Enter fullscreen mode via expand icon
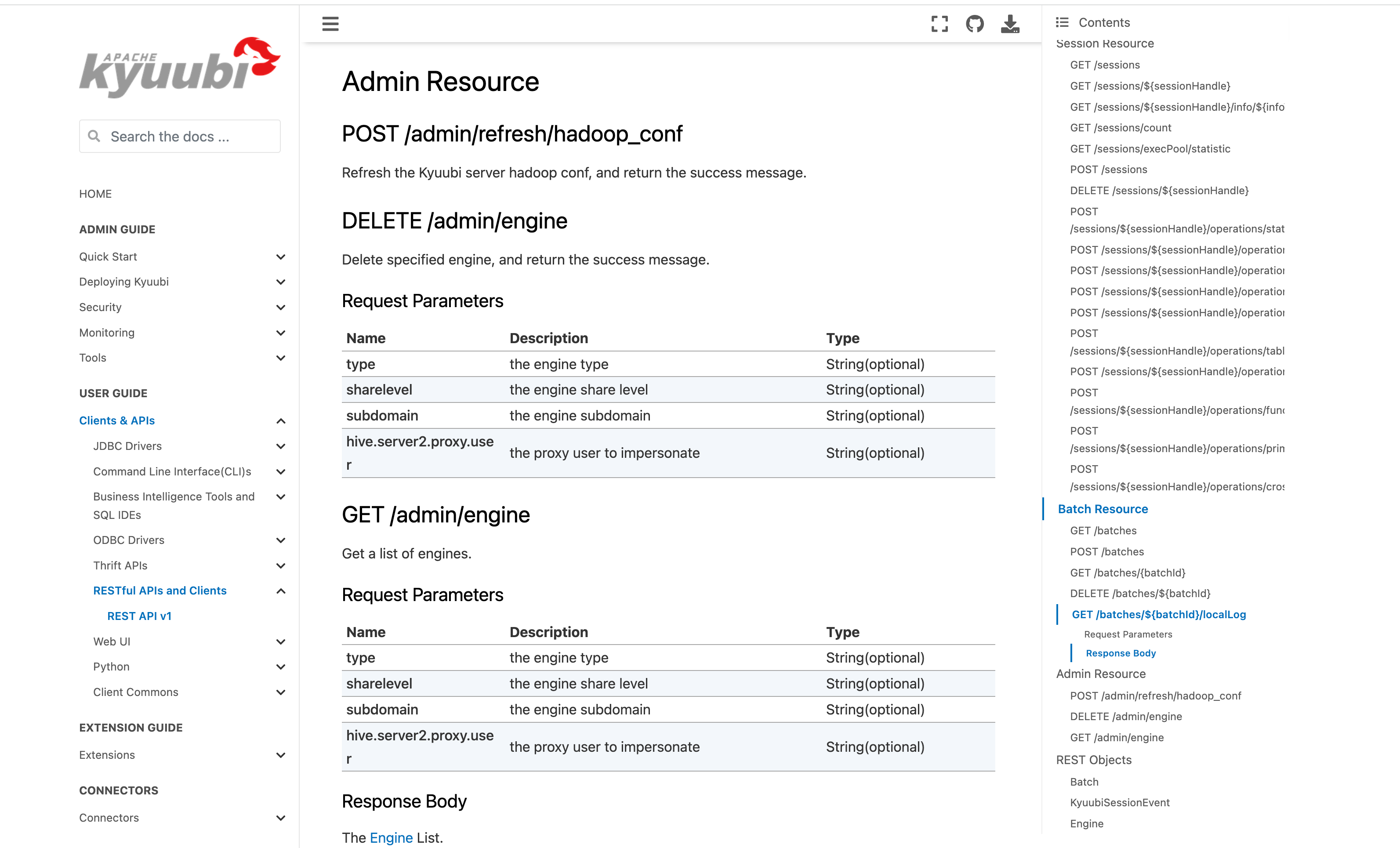Viewport: 1400px width, 848px height. coord(939,24)
